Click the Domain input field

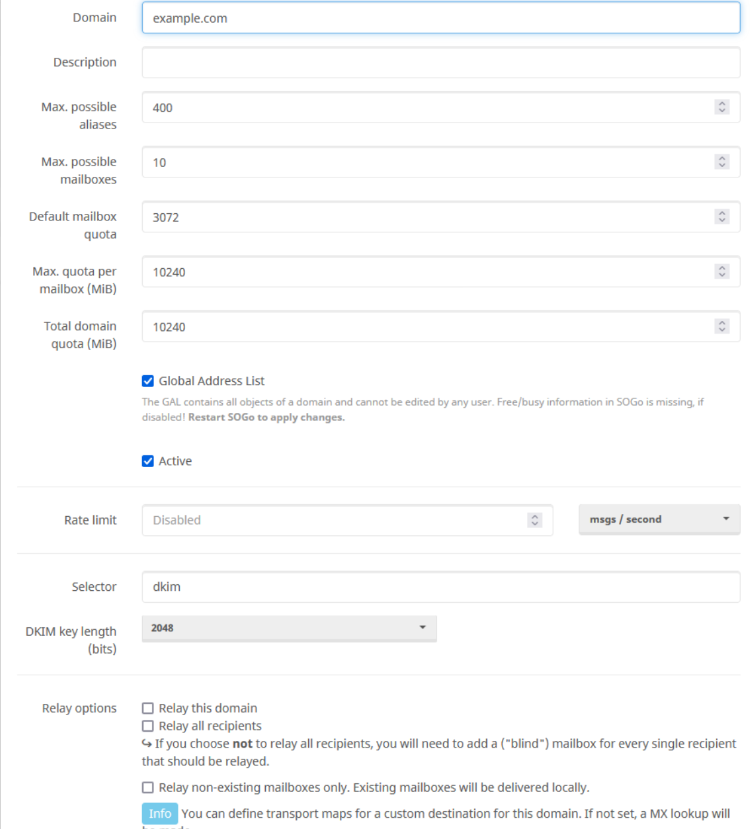[440, 18]
